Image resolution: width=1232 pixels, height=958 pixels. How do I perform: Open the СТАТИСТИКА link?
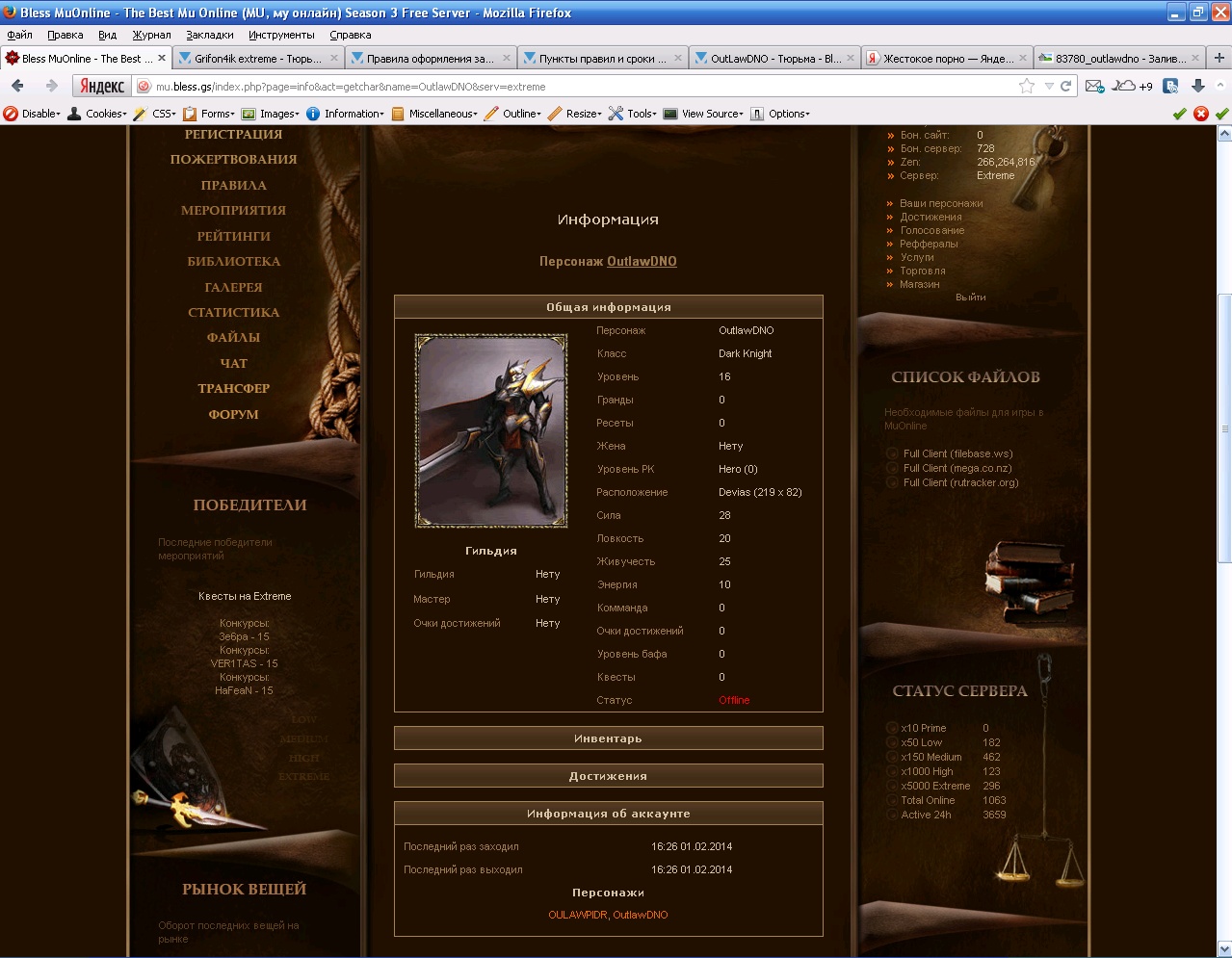[x=234, y=312]
